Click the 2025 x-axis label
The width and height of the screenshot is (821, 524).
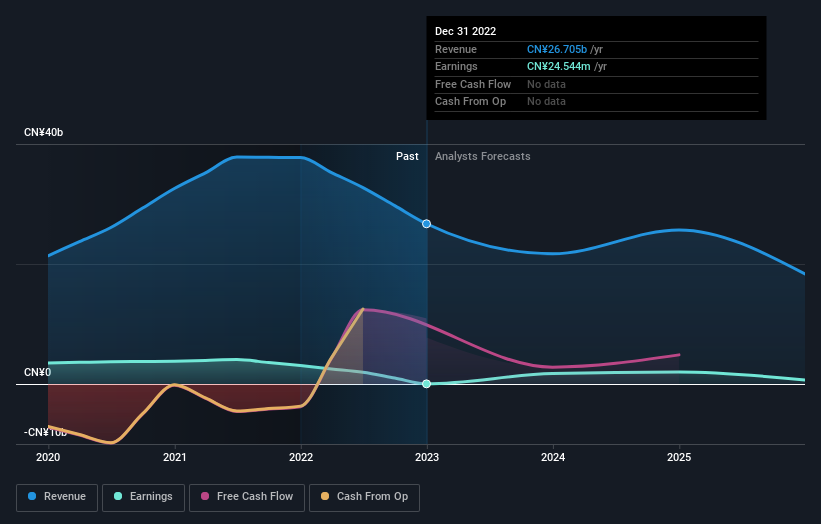(679, 457)
